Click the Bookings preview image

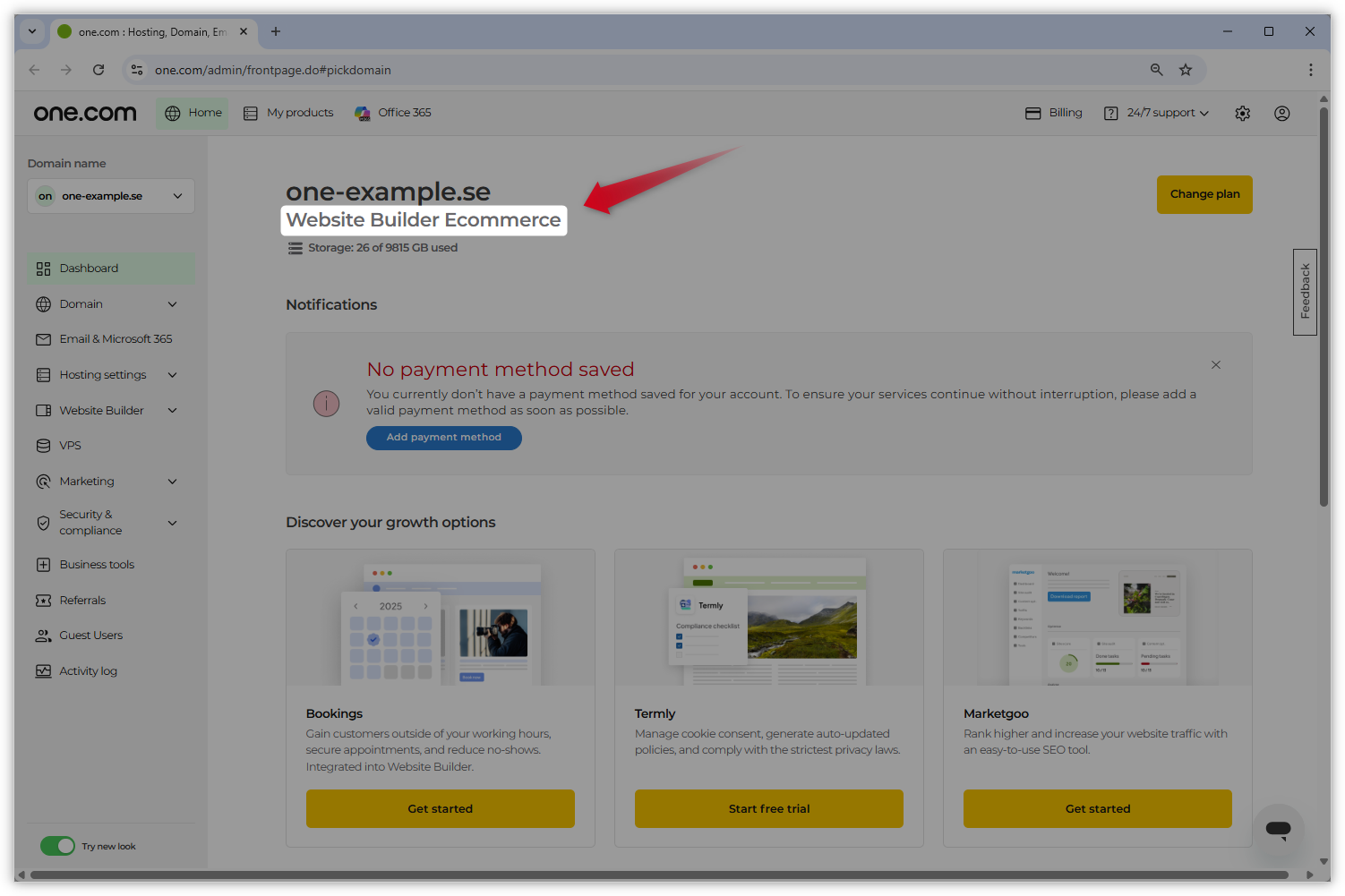coord(441,618)
